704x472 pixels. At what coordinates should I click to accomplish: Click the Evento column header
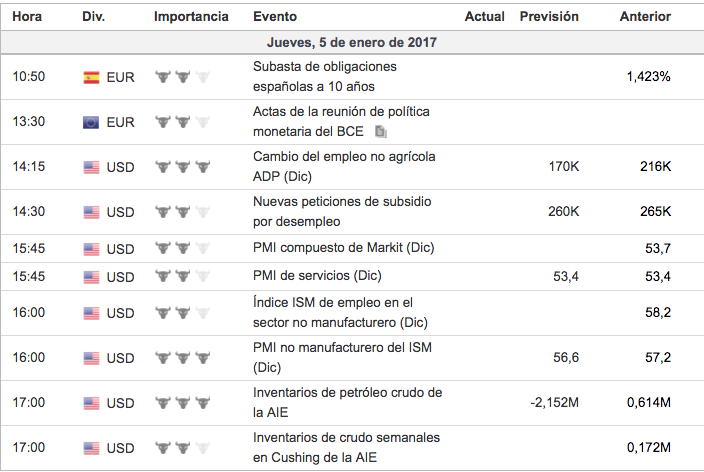(x=274, y=17)
